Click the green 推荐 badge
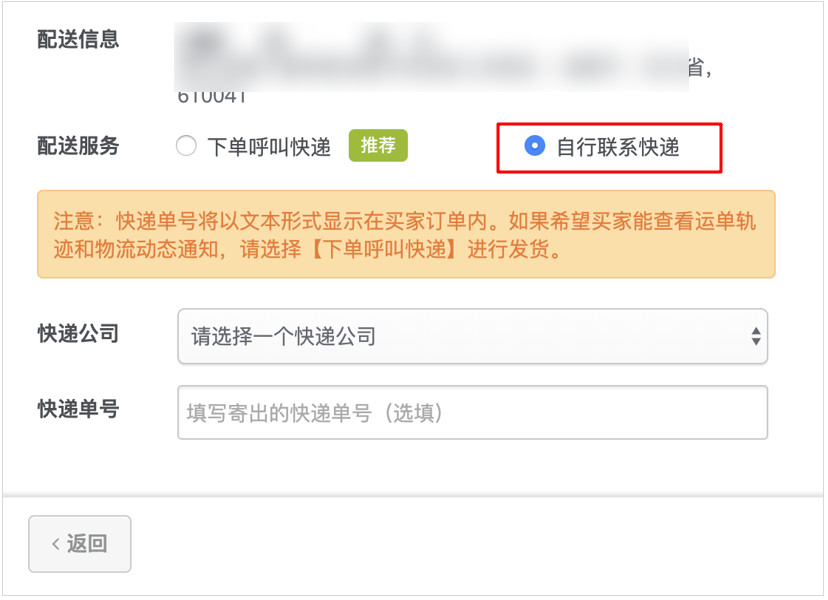The height and width of the screenshot is (600, 828). 377,146
